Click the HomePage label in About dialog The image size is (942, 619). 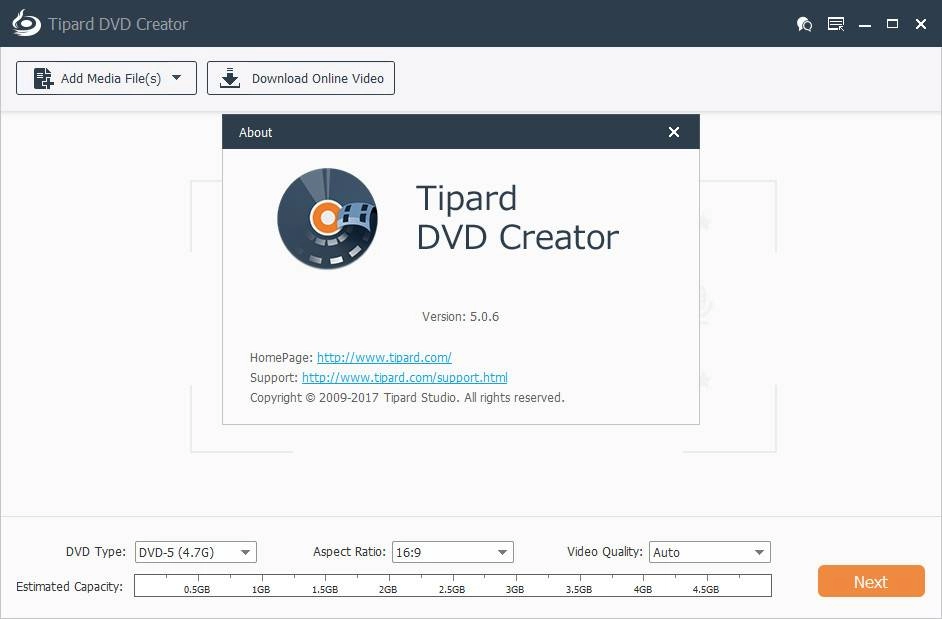(x=281, y=358)
